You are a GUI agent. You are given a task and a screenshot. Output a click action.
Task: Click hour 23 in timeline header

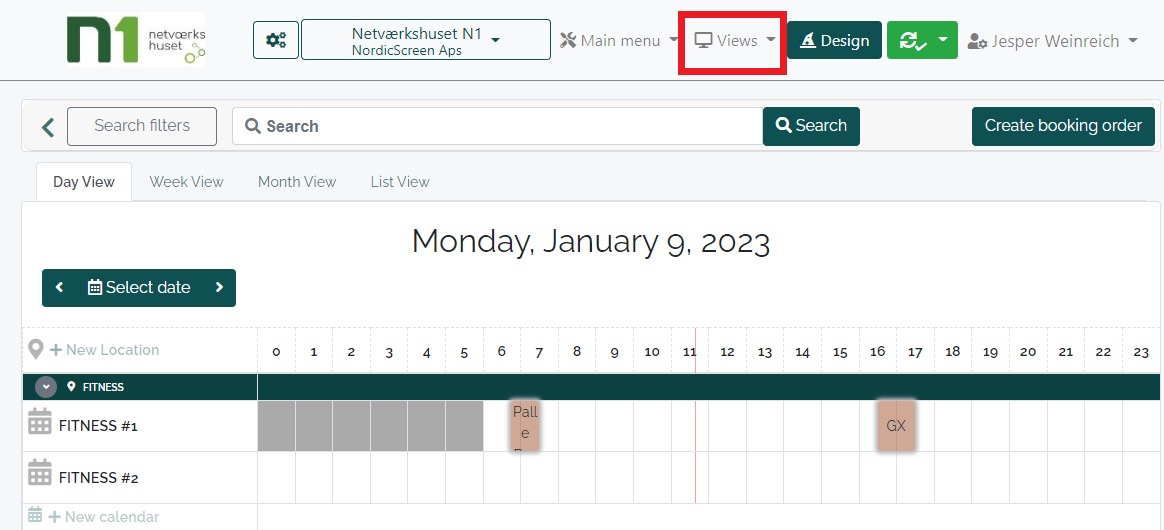pos(1142,352)
